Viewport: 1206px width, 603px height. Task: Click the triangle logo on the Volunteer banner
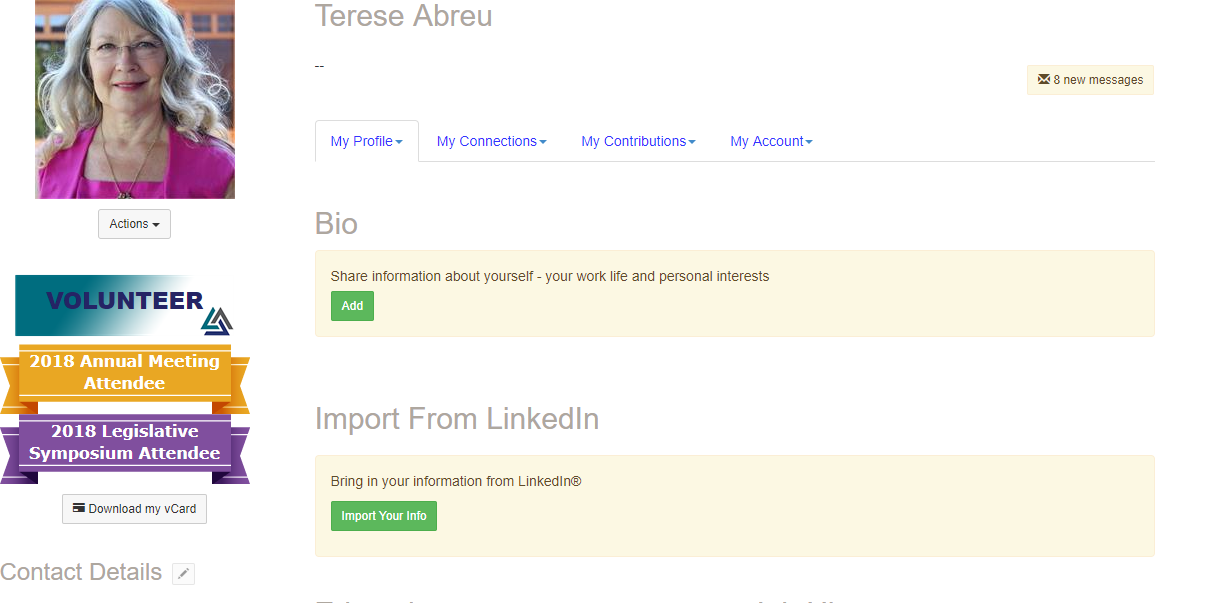[x=212, y=317]
